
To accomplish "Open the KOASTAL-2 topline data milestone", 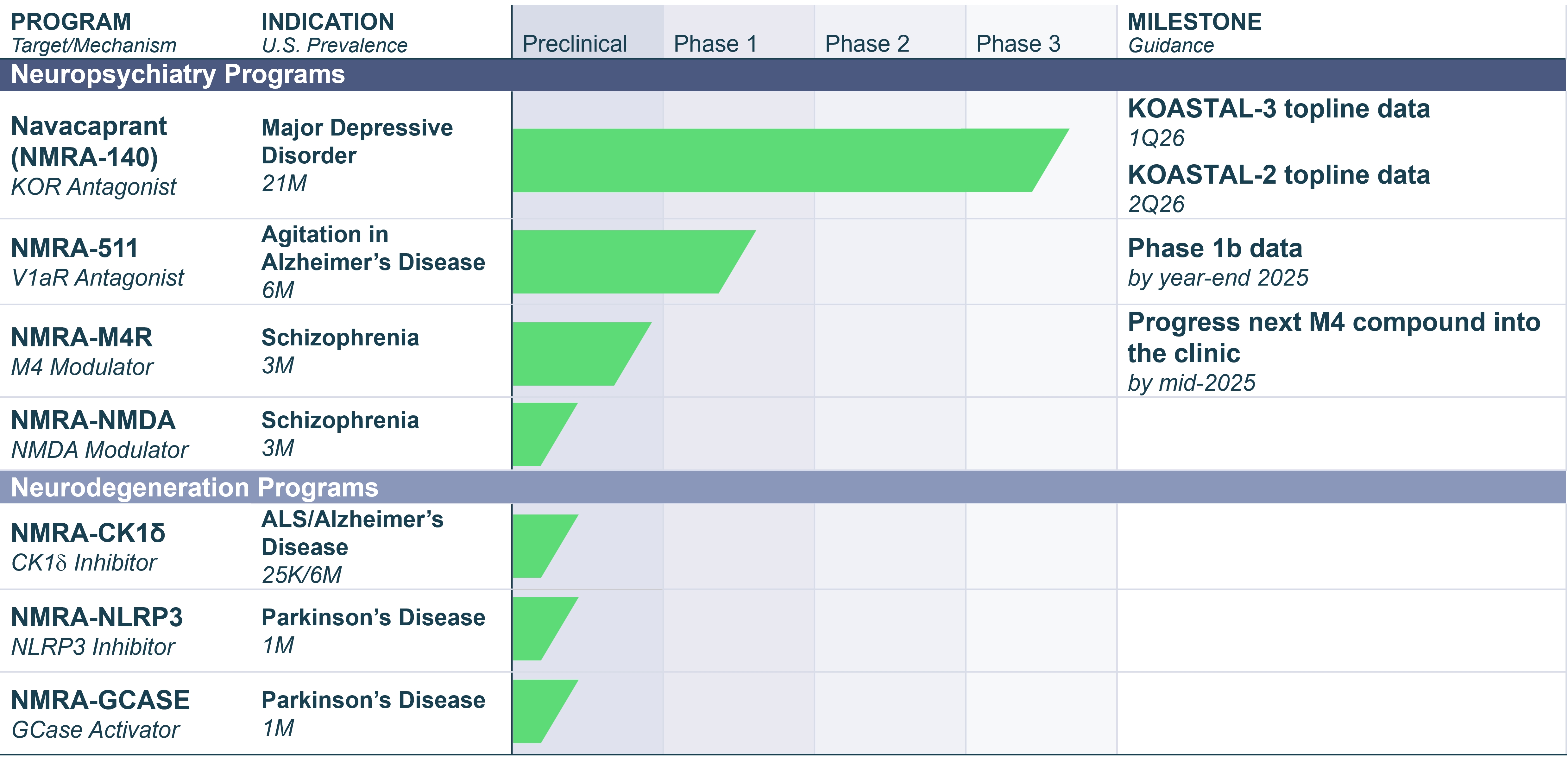I will 1278,175.
